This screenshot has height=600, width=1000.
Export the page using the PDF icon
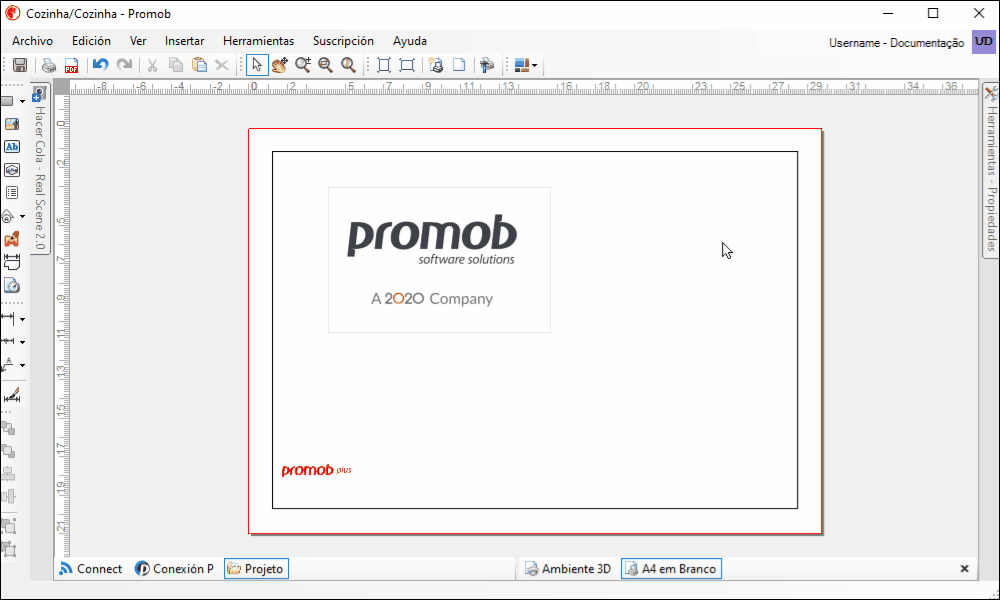71,65
